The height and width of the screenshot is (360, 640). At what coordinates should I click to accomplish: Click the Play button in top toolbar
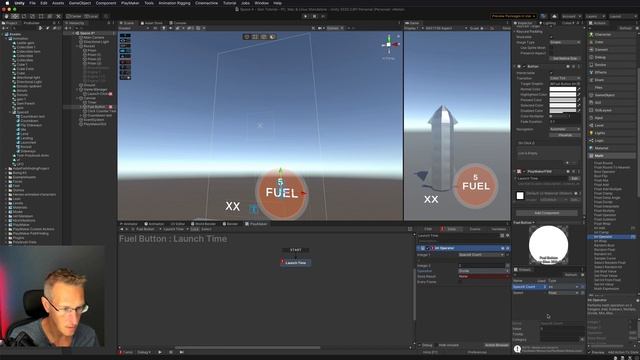pyautogui.click(x=305, y=16)
